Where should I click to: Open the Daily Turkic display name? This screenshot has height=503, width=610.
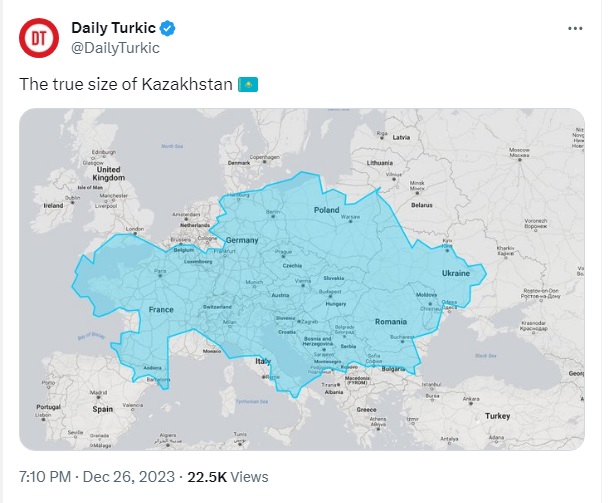click(x=113, y=28)
